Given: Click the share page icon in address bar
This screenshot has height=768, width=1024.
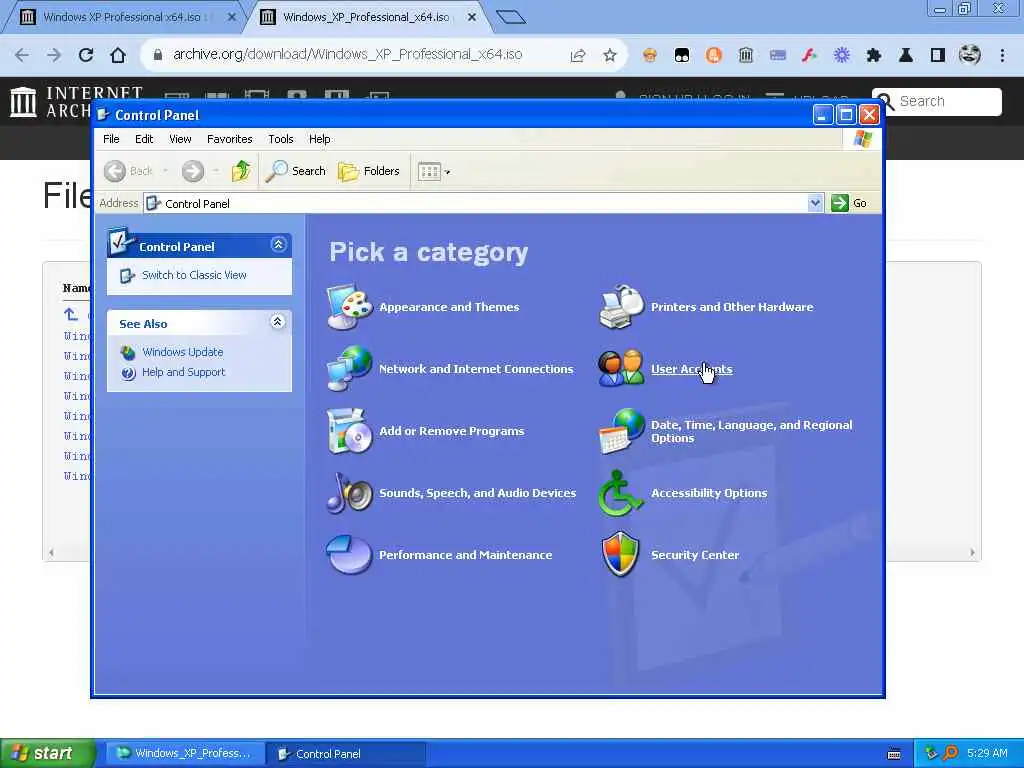Looking at the screenshot, I should point(577,55).
